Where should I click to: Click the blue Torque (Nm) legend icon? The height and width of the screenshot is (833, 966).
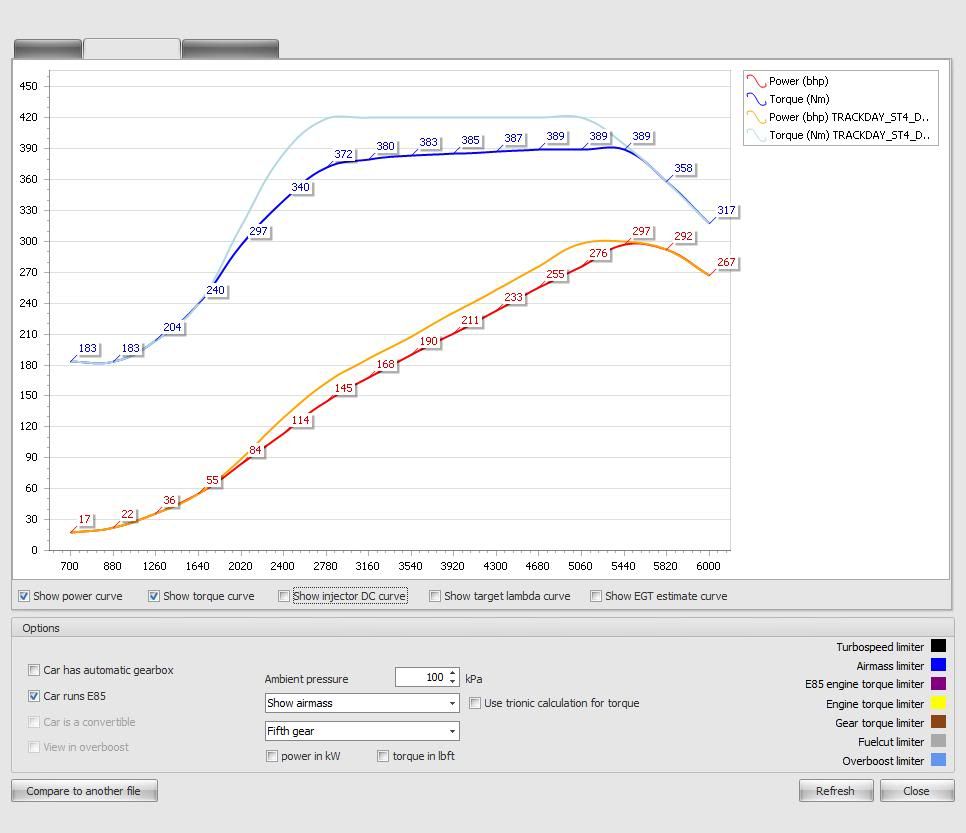pos(756,100)
